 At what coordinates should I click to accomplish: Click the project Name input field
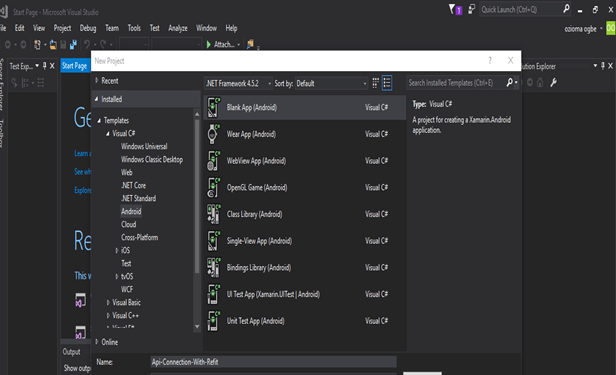(x=273, y=362)
